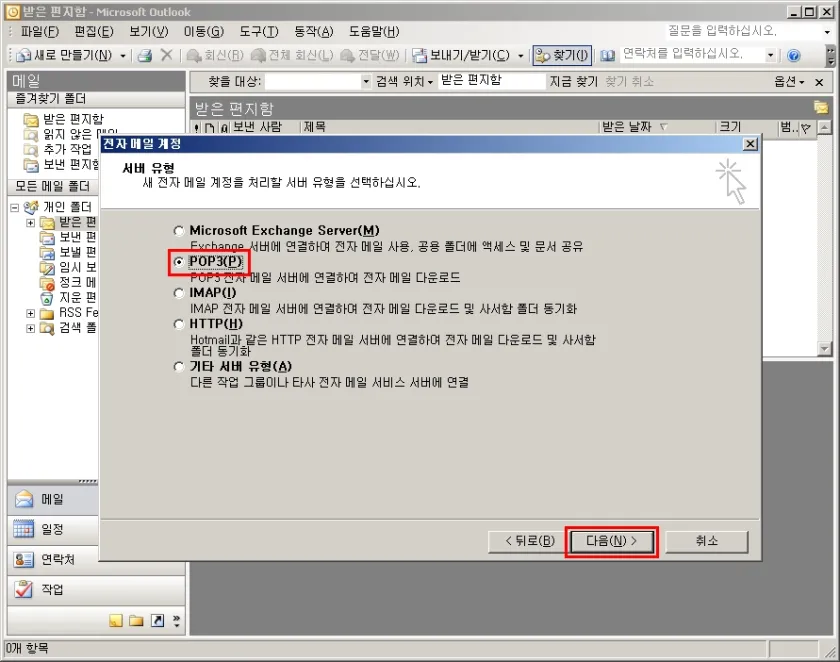This screenshot has height=662, width=840.
Task: Click the 회신(R) reply toolbar button
Action: click(215, 55)
